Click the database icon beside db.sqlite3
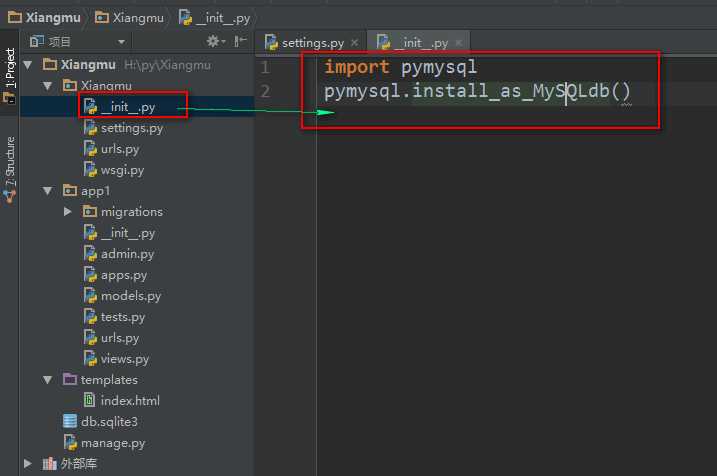Image resolution: width=717 pixels, height=476 pixels. pyautogui.click(x=70, y=421)
